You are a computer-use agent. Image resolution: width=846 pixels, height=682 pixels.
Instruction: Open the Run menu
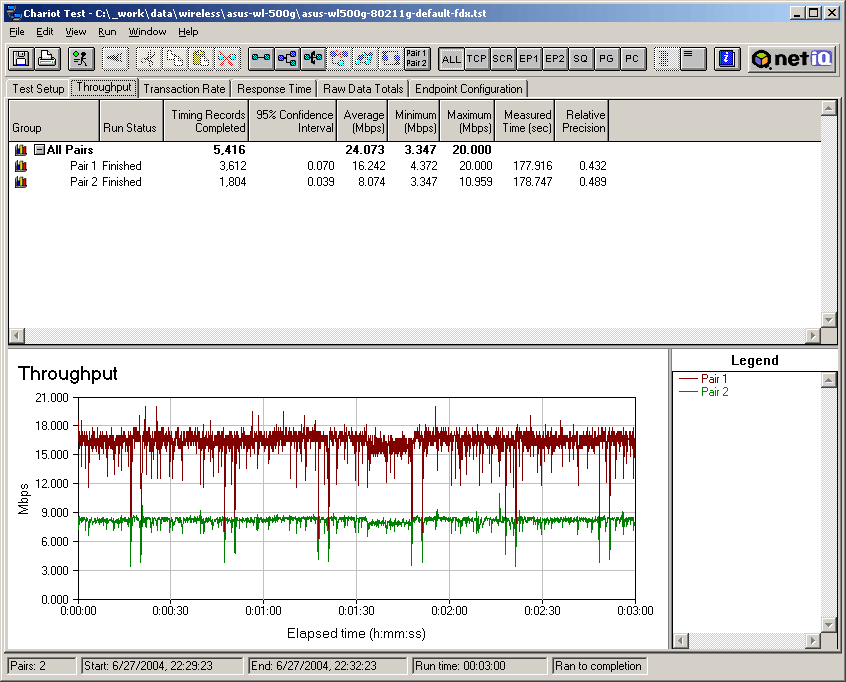(107, 32)
